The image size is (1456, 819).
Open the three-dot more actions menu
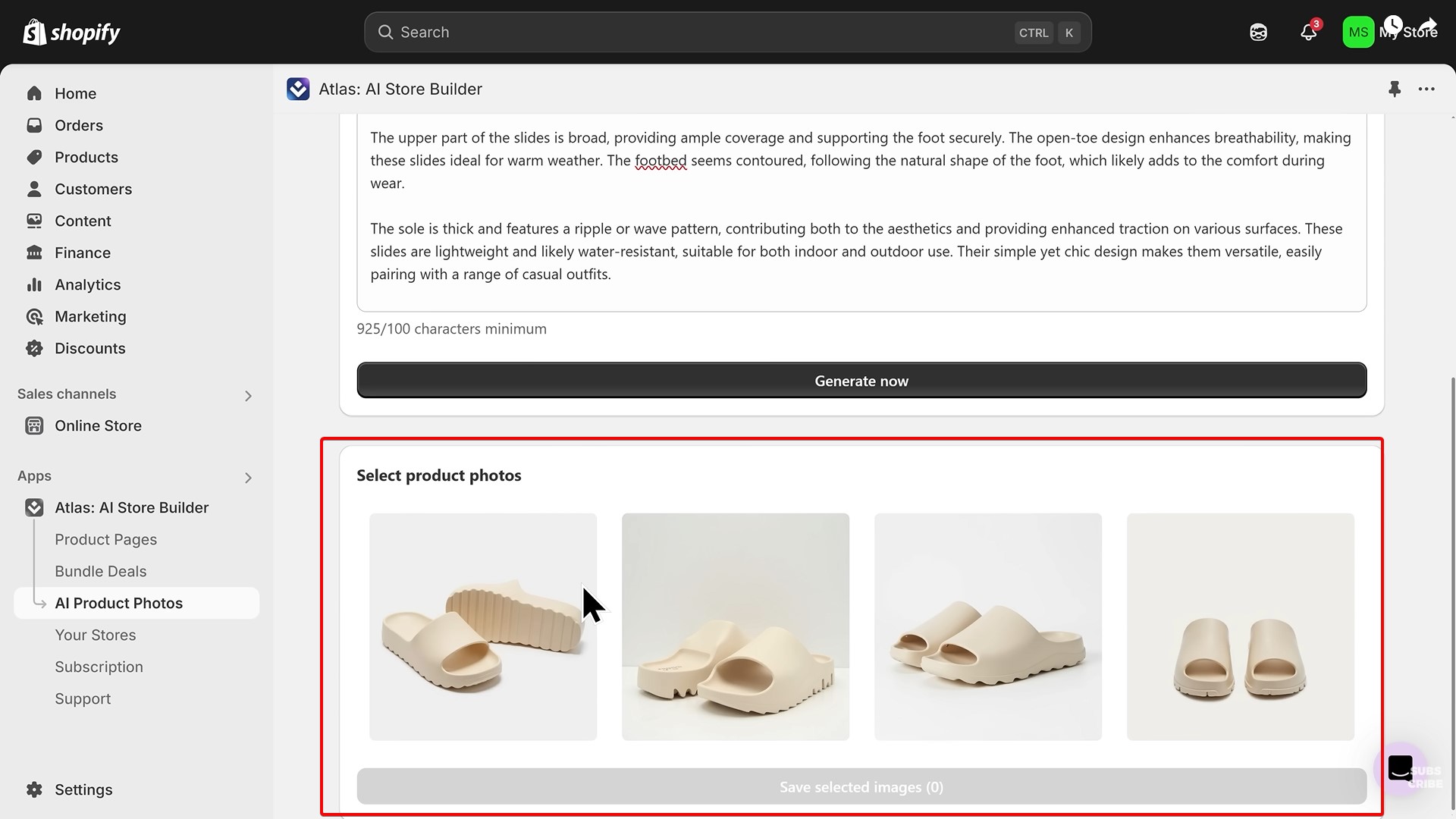(1426, 89)
